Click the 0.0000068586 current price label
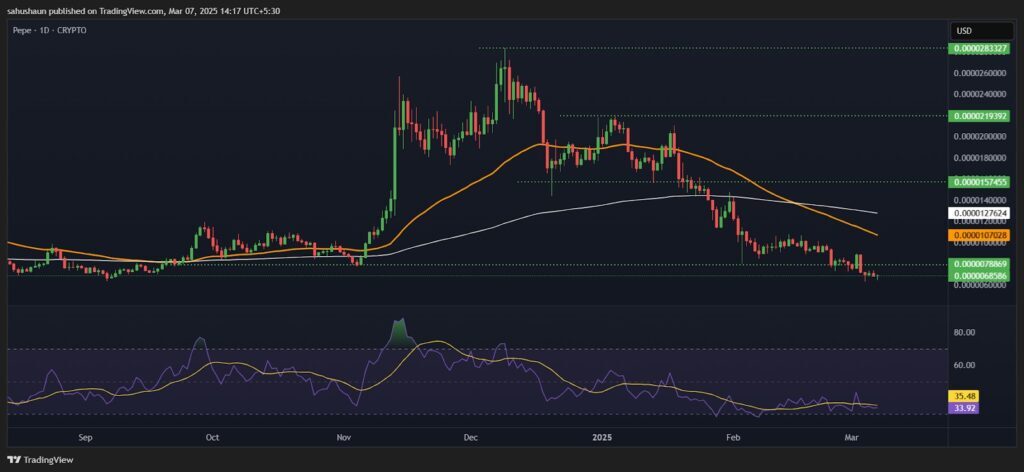 (980, 275)
